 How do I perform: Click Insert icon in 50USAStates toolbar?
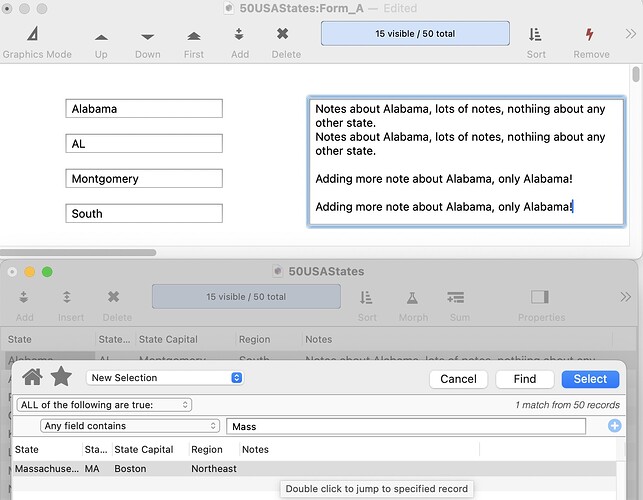click(67, 297)
